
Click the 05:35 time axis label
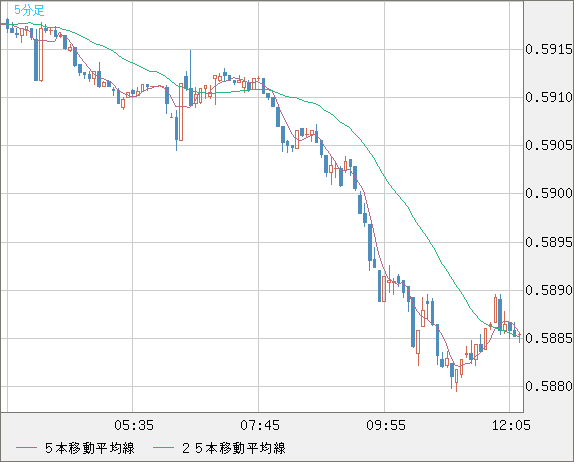(134, 425)
